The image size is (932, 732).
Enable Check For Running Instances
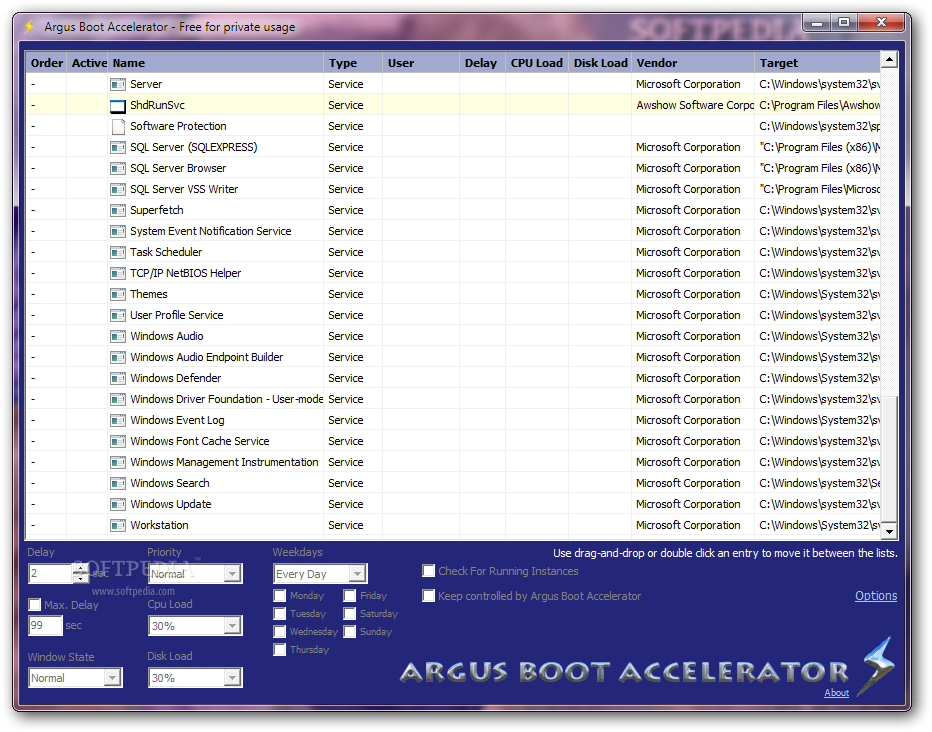(428, 571)
